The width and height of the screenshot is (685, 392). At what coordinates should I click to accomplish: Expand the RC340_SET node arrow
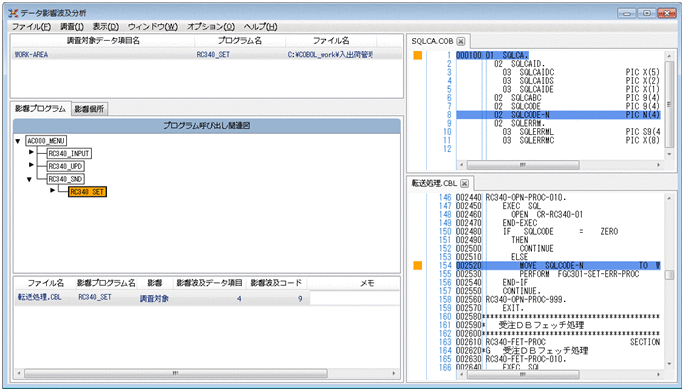[52, 190]
